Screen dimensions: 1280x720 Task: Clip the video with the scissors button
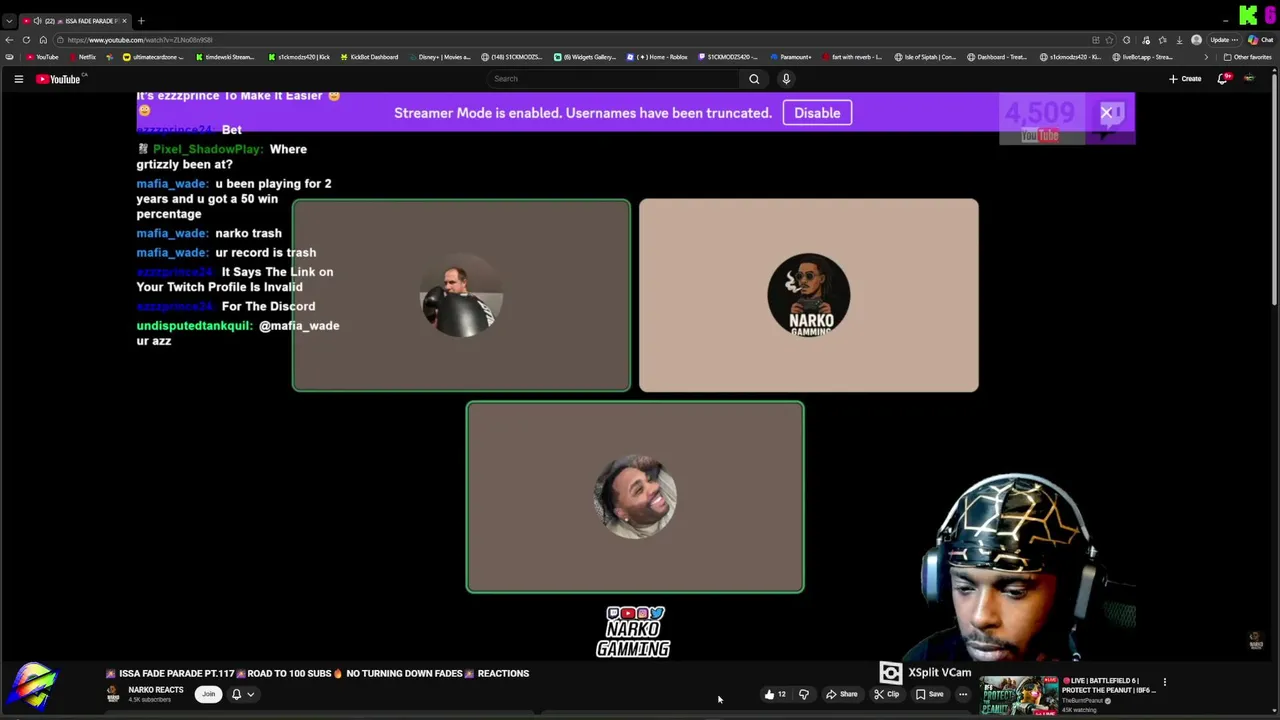click(x=886, y=694)
